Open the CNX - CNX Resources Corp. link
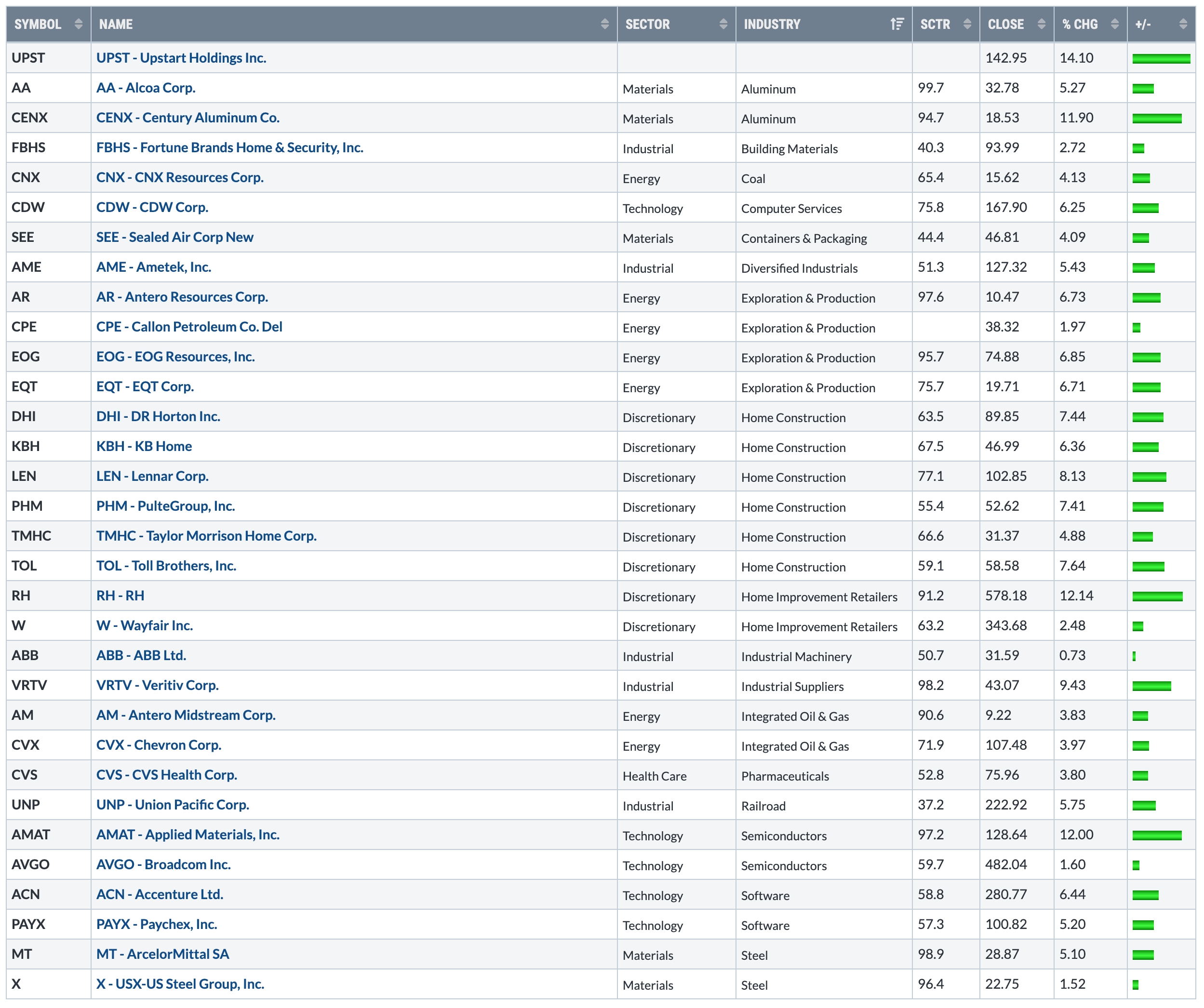The image size is (1204, 1008). tap(180, 177)
